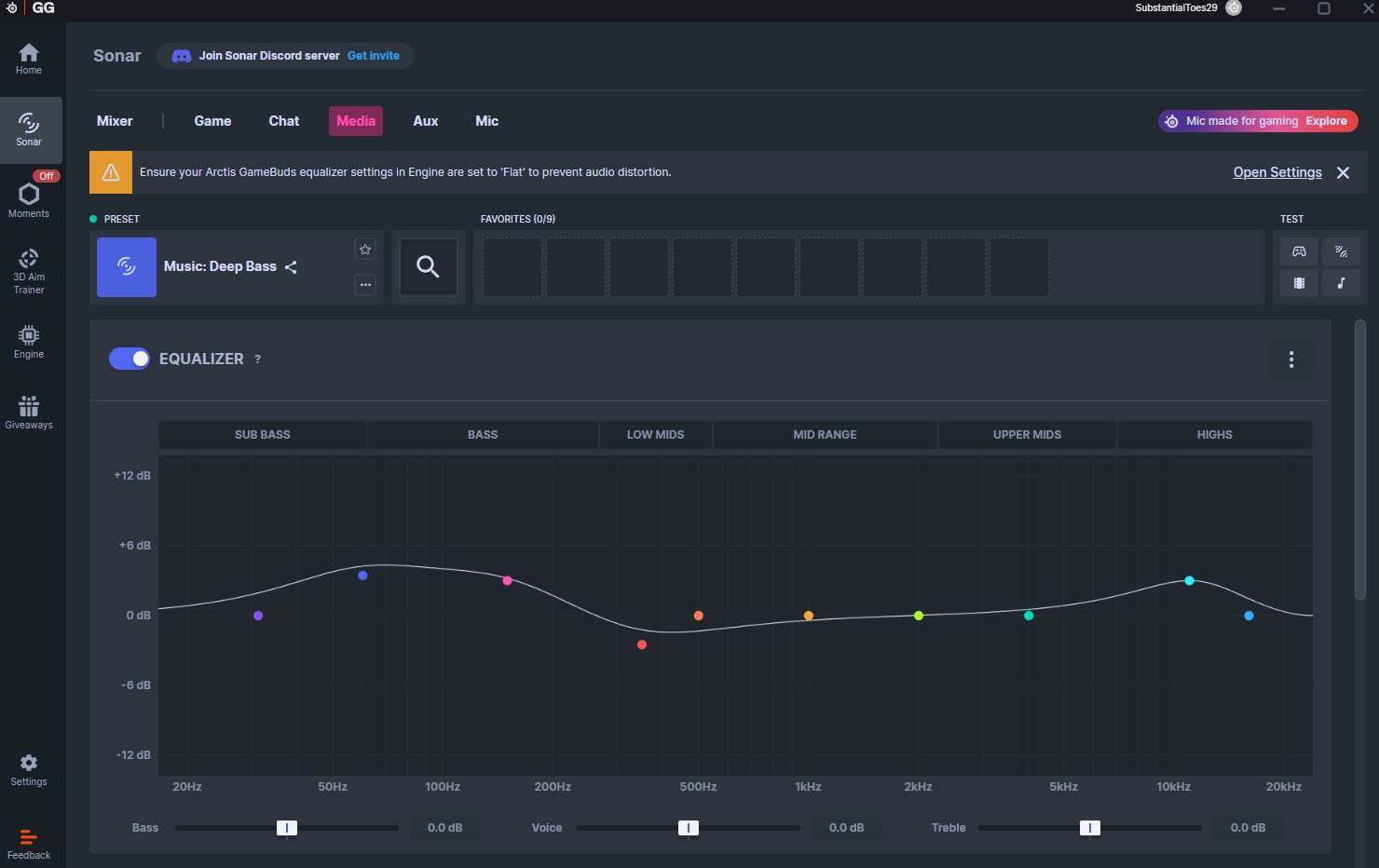The height and width of the screenshot is (868, 1379).
Task: Play the music note test sound
Action: pyautogui.click(x=1341, y=283)
